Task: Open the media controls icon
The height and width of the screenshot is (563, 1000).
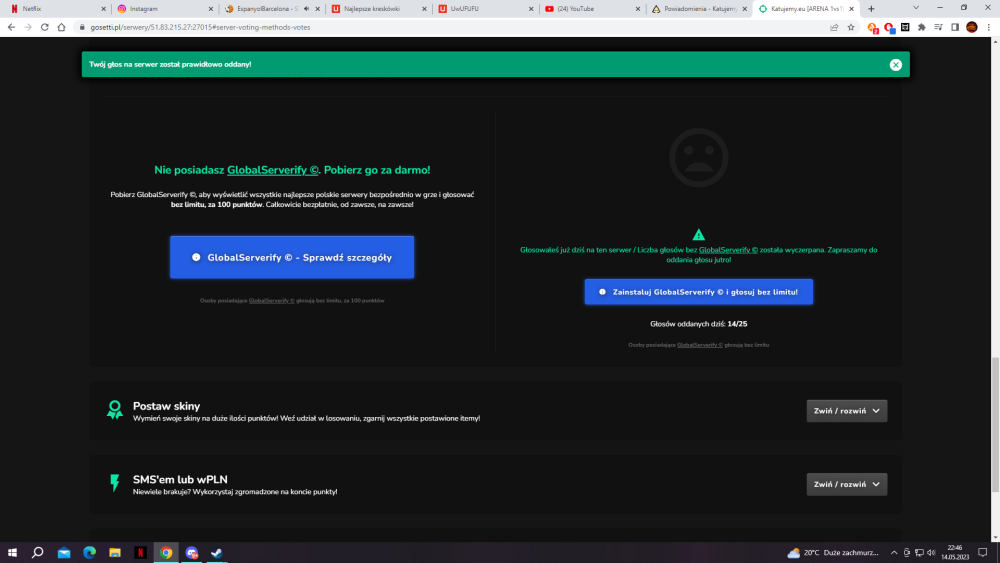Action: [938, 27]
